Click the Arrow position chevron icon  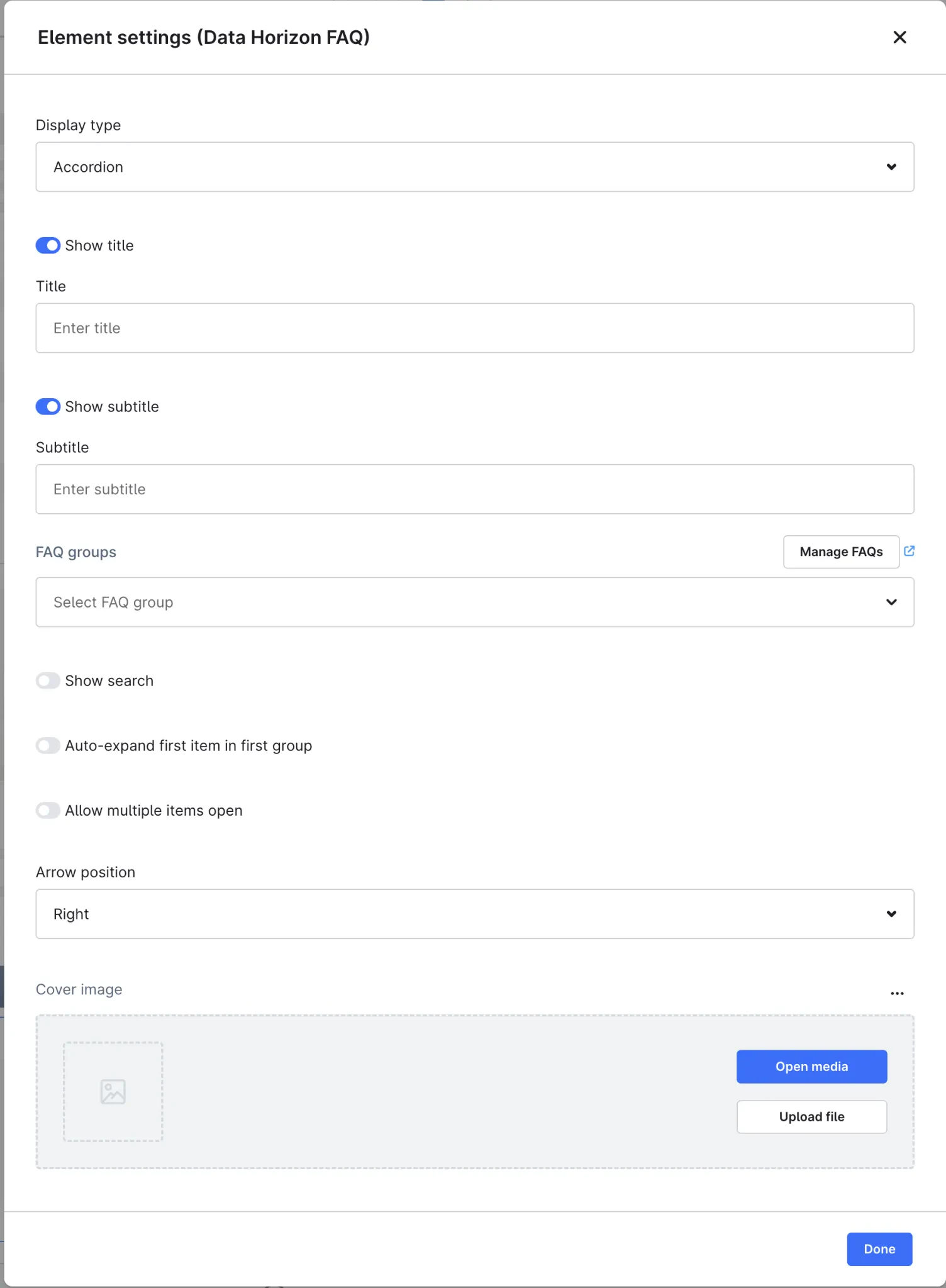coord(891,914)
